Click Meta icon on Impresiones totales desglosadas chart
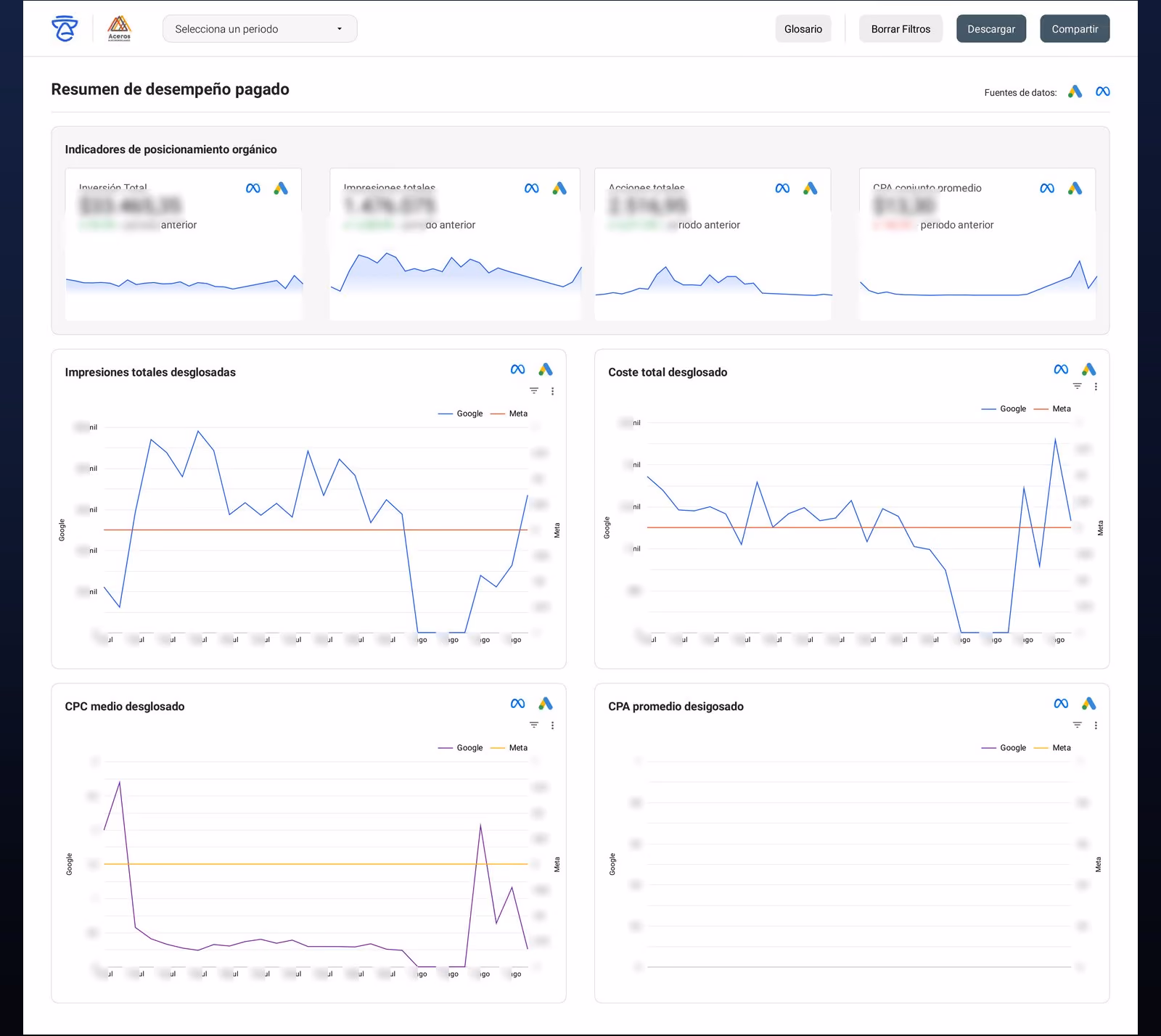The height and width of the screenshot is (1036, 1161). point(518,369)
